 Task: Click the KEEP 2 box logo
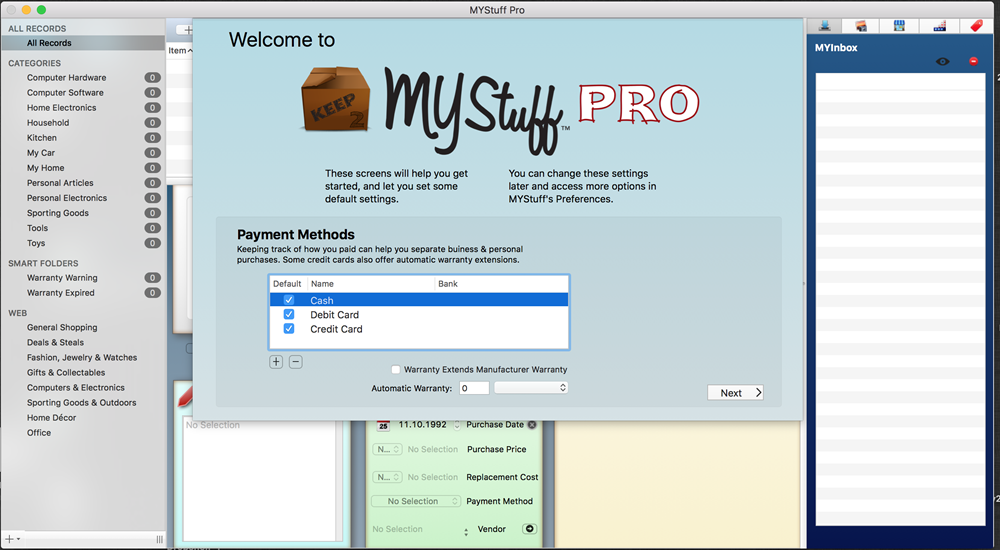coord(335,100)
